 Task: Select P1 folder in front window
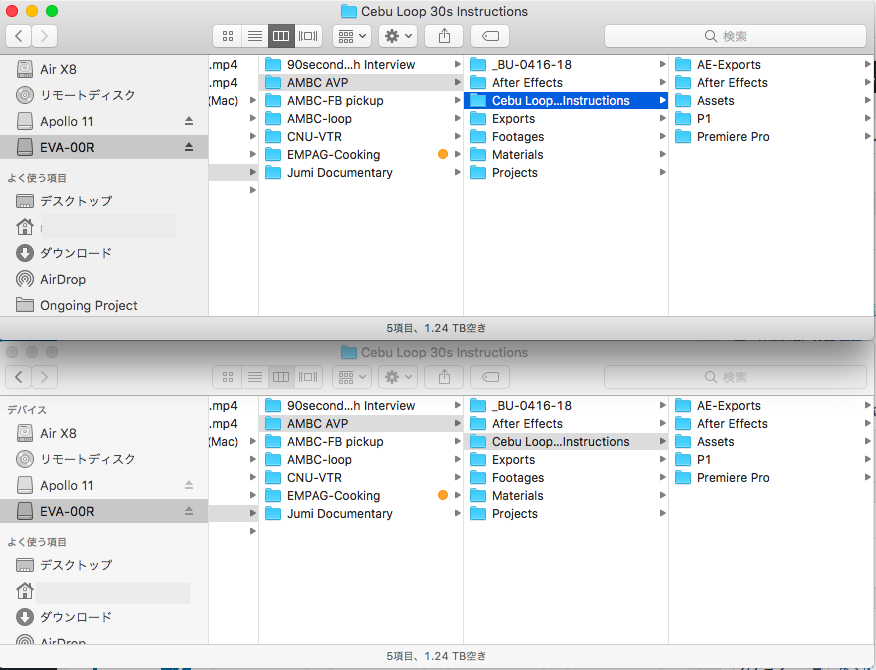772,118
